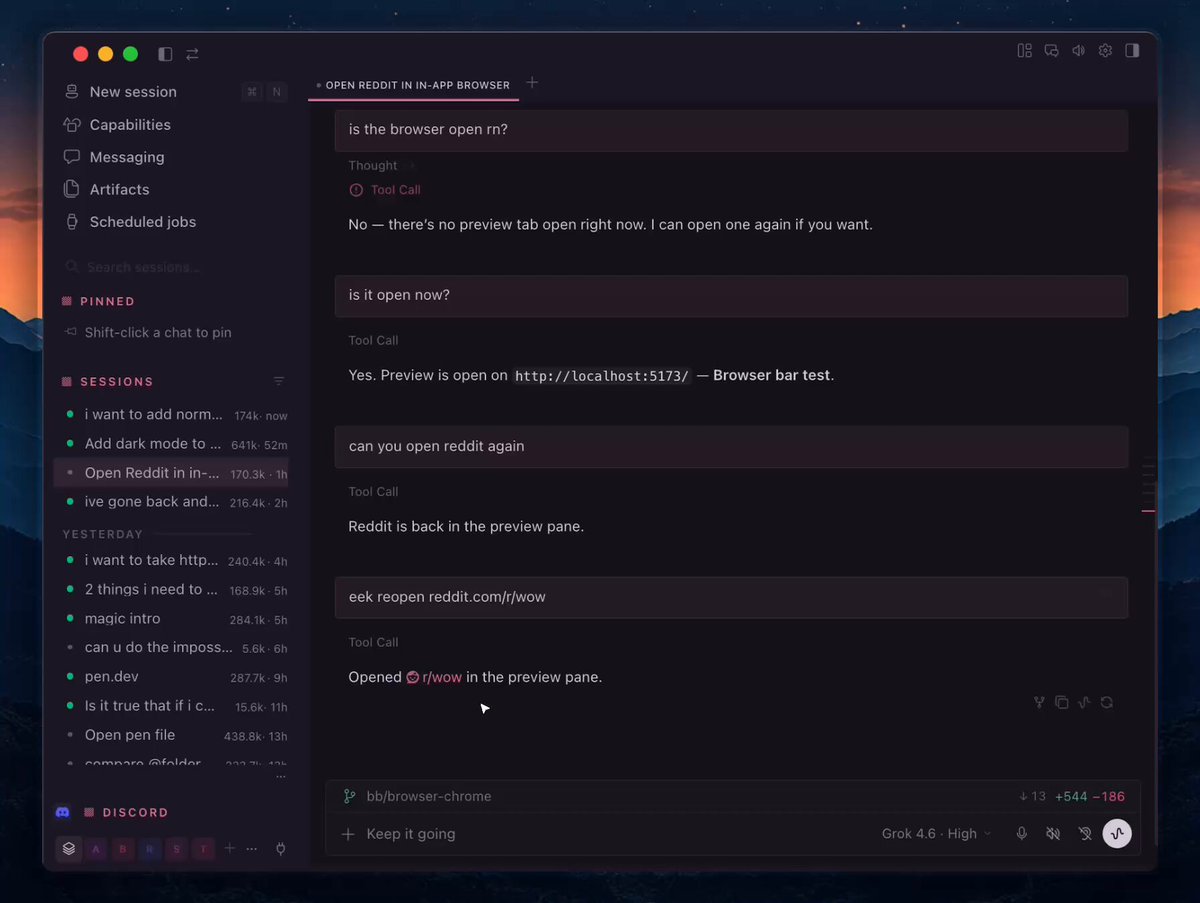Click the fork icon under last reply
The image size is (1200, 903).
click(1039, 702)
